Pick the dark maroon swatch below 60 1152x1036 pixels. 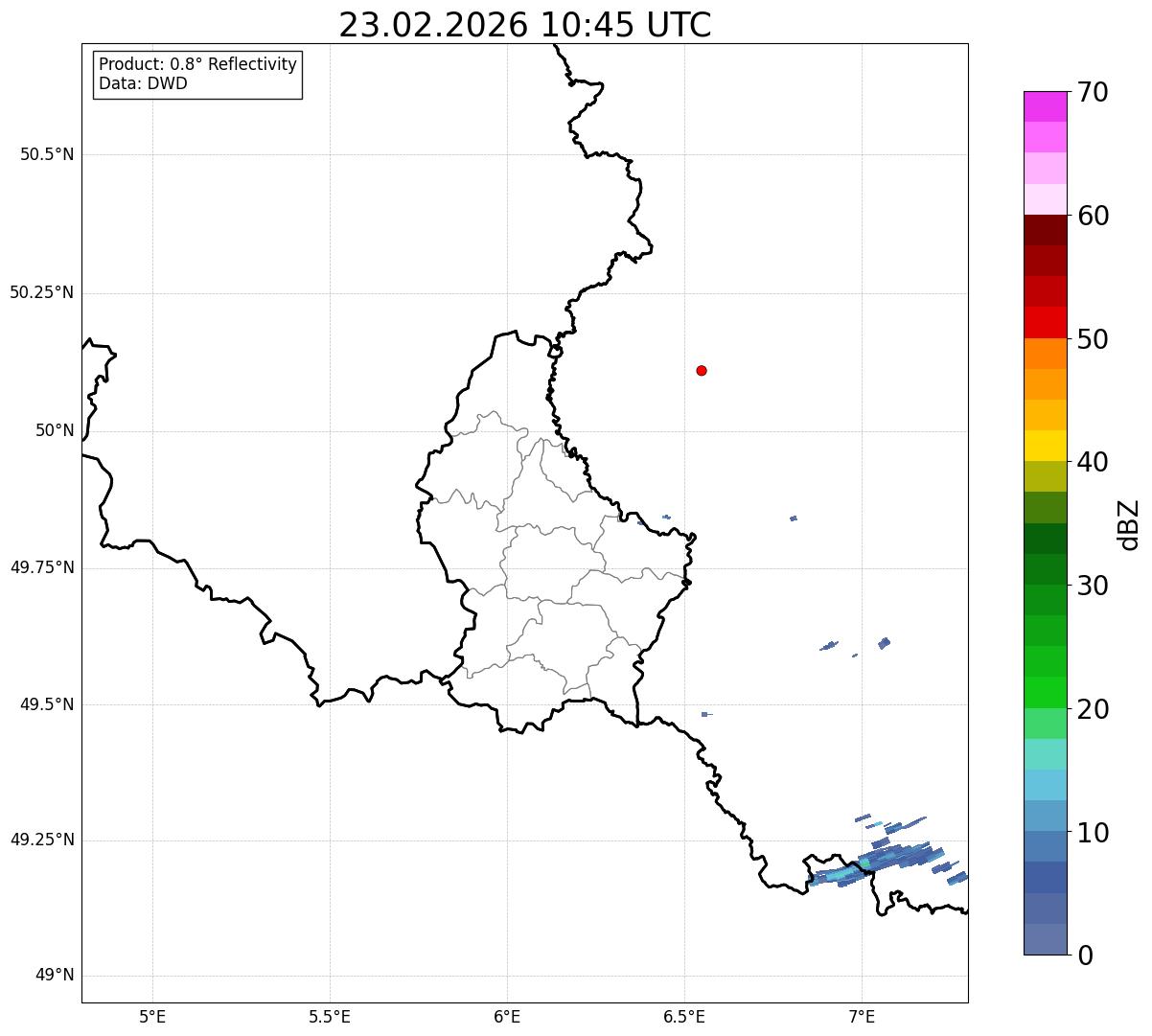point(1045,230)
